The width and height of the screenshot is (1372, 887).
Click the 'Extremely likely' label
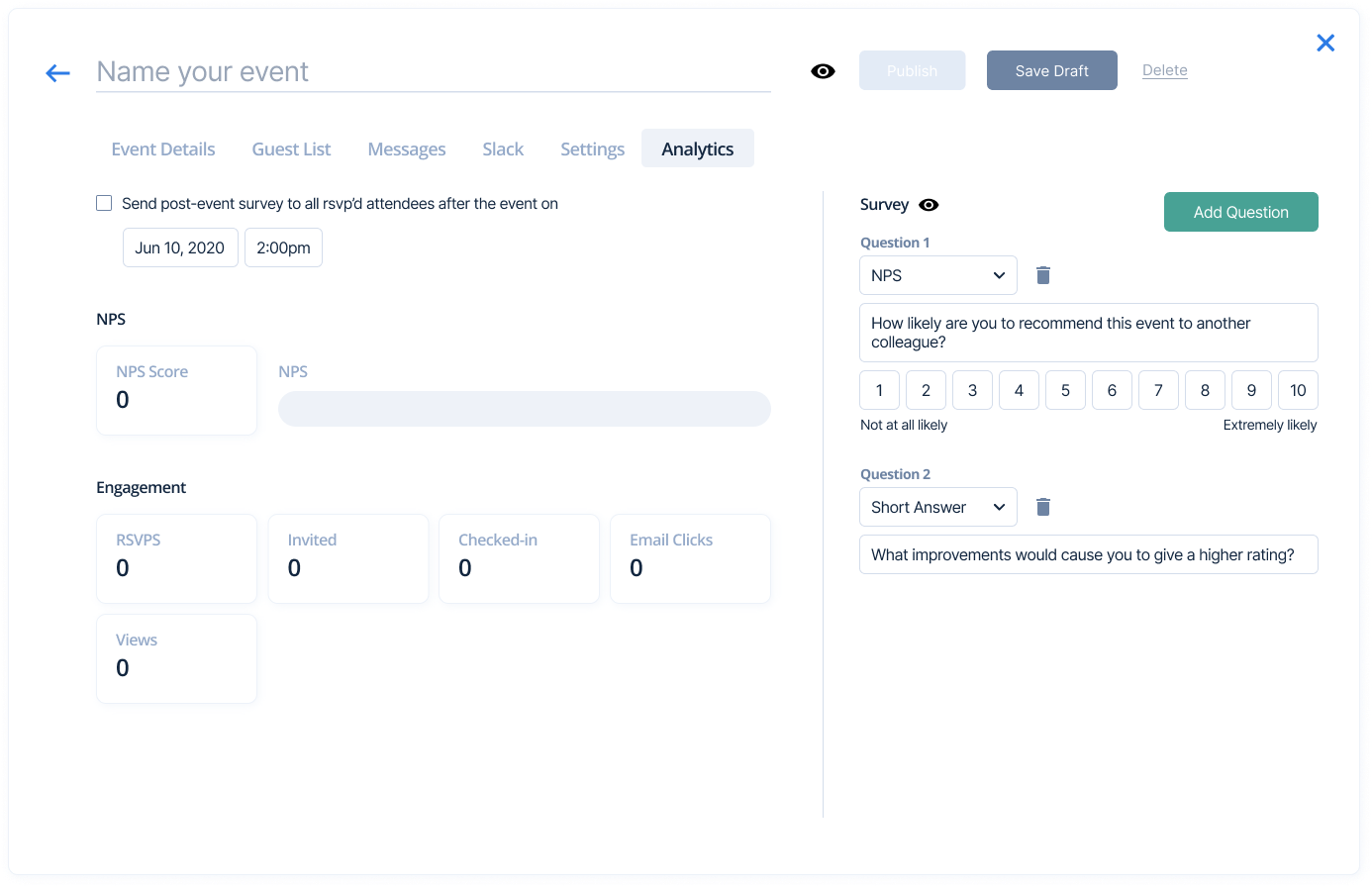(1270, 425)
